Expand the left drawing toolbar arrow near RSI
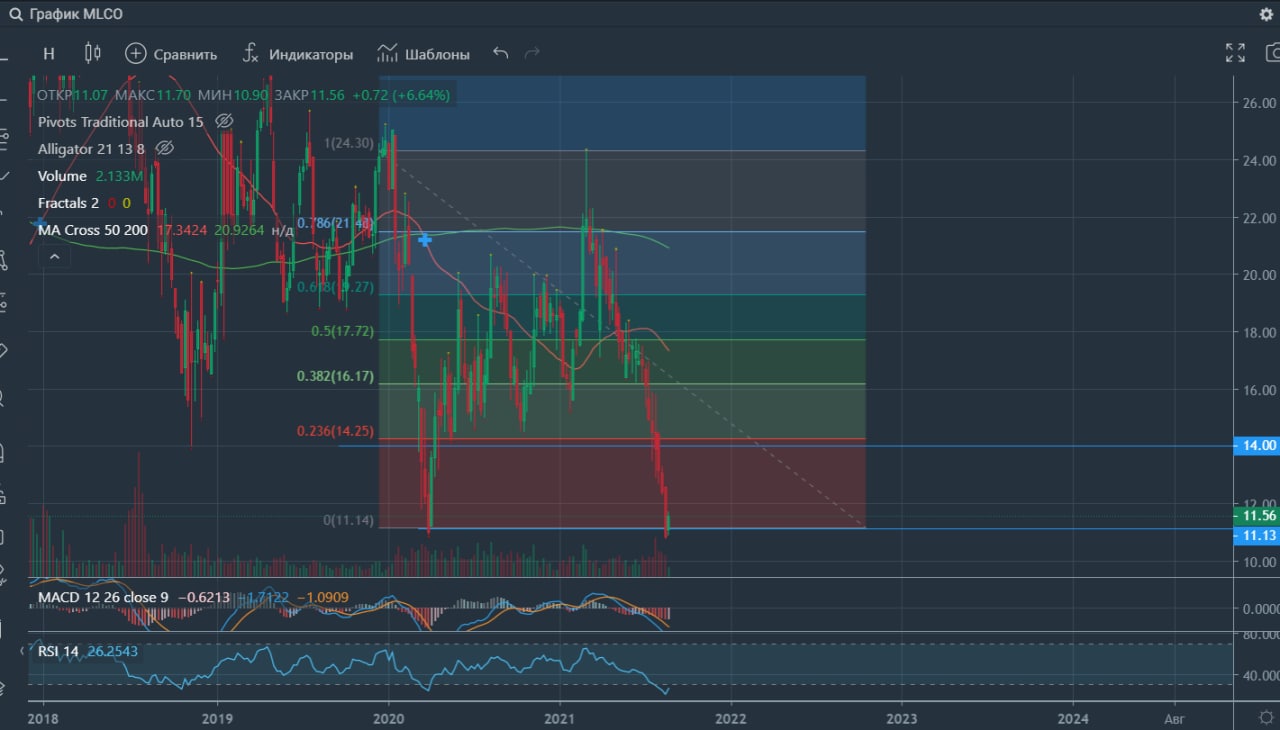Image resolution: width=1280 pixels, height=730 pixels. [24, 650]
